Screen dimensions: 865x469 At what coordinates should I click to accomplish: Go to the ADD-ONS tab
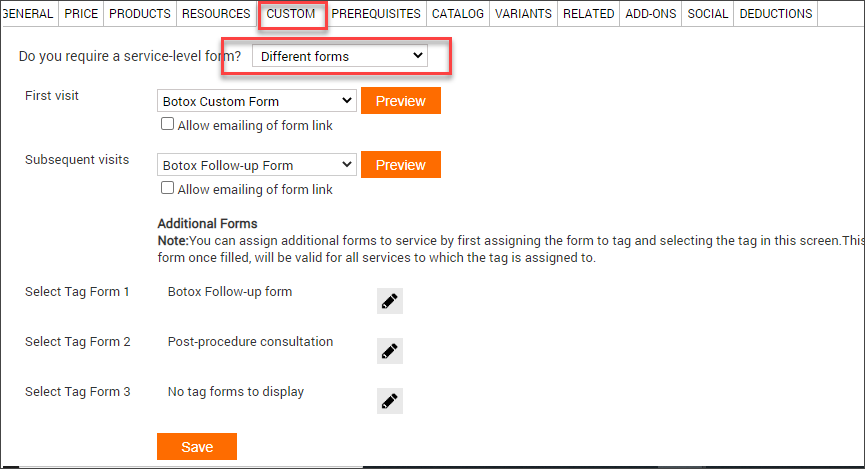[x=650, y=13]
